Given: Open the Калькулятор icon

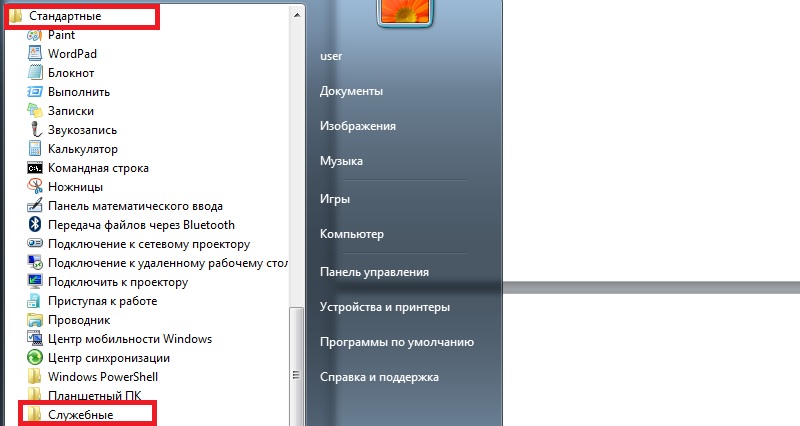Looking at the screenshot, I should 35,148.
